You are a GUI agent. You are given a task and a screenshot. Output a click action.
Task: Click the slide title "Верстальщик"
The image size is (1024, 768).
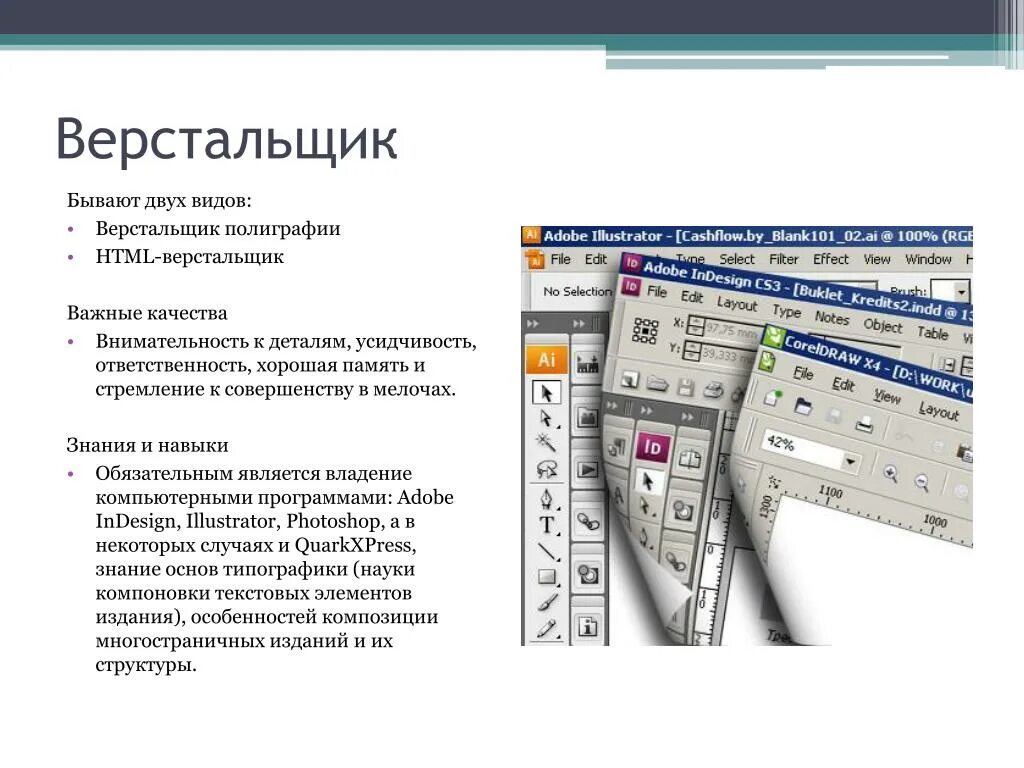tap(227, 139)
